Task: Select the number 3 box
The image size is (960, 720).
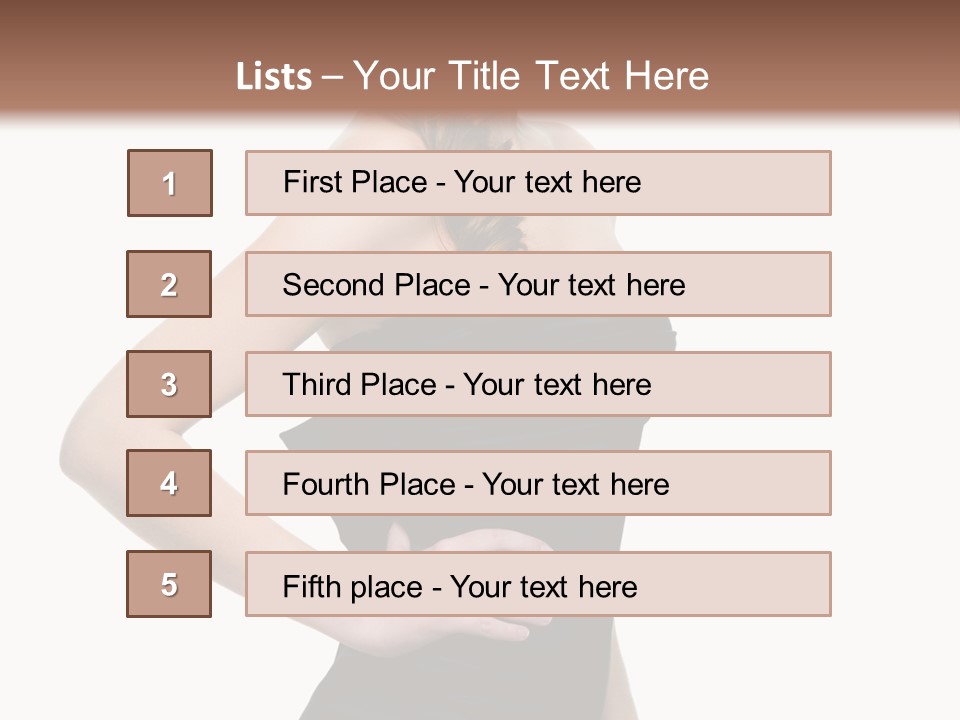Action: [169, 384]
